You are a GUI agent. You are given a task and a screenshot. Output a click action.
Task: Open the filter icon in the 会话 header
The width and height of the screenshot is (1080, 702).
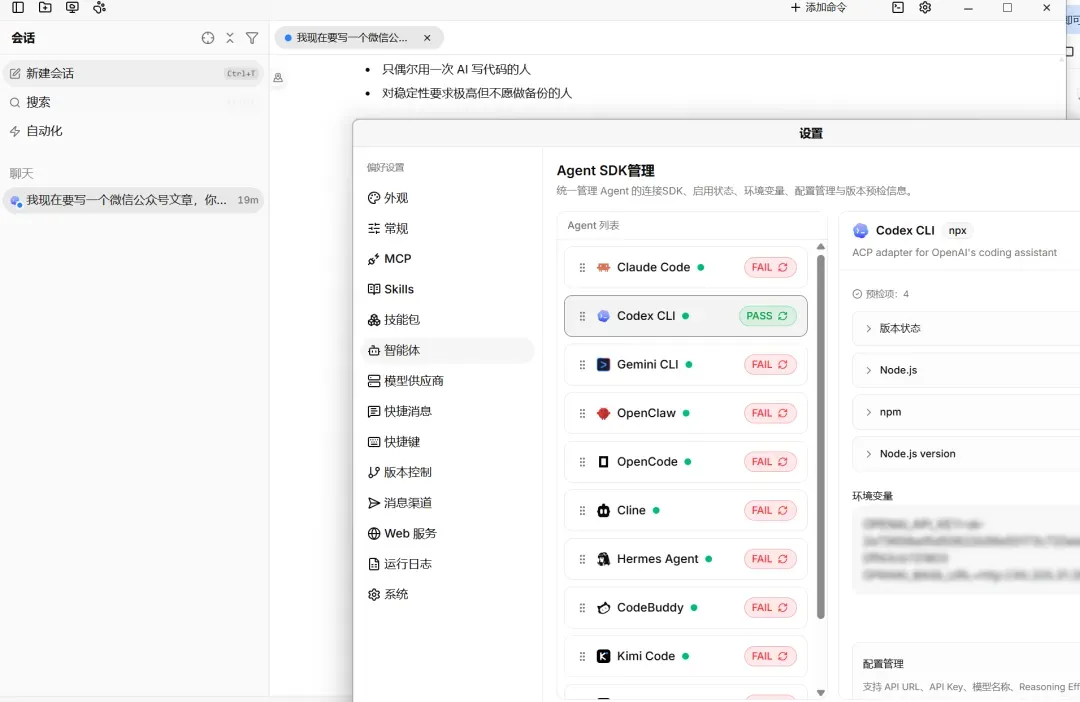[252, 38]
